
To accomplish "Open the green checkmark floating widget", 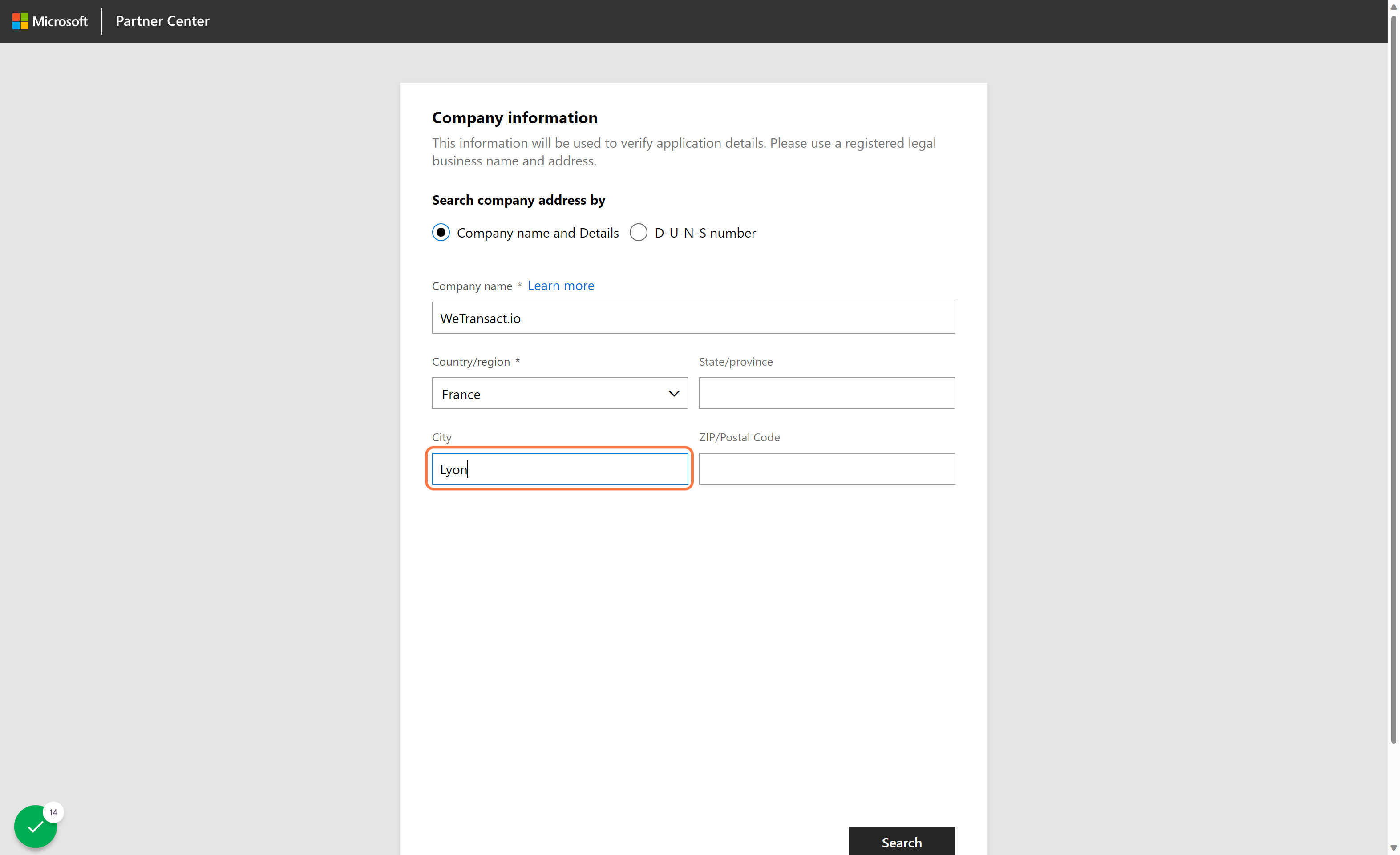I will (x=35, y=826).
